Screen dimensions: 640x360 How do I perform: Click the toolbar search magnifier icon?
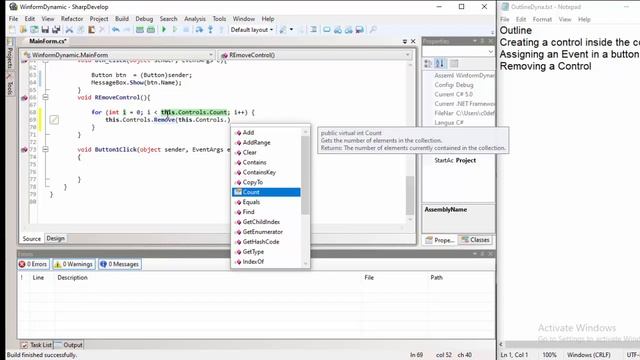(373, 29)
